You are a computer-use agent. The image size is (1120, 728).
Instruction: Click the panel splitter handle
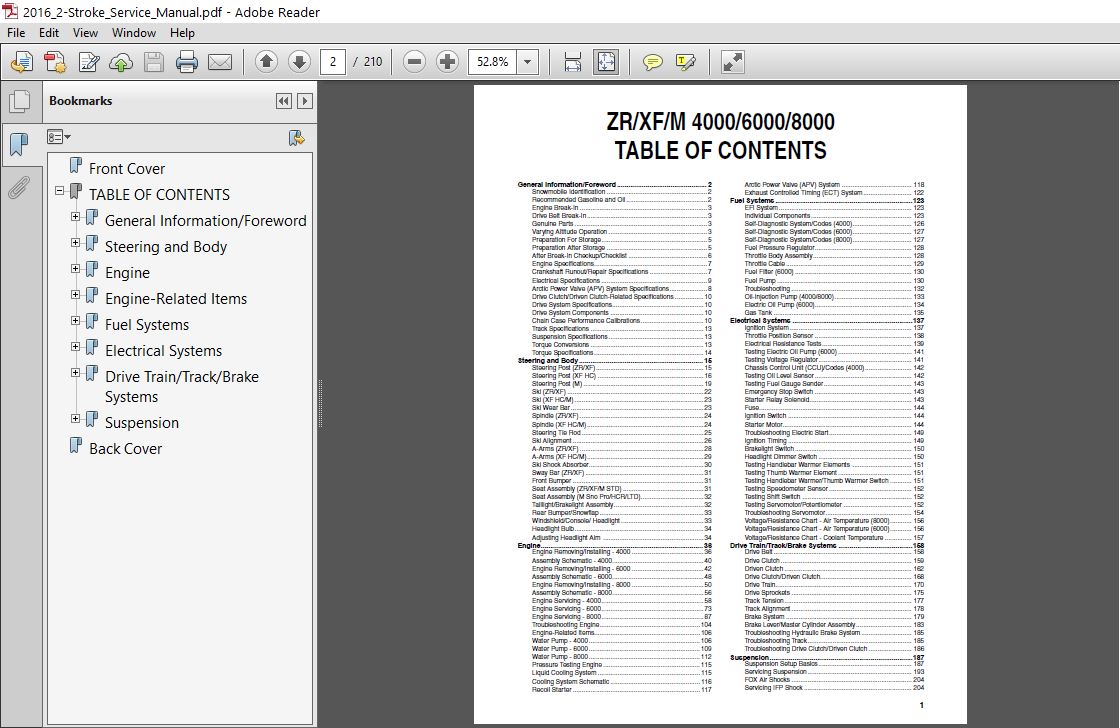[320, 404]
